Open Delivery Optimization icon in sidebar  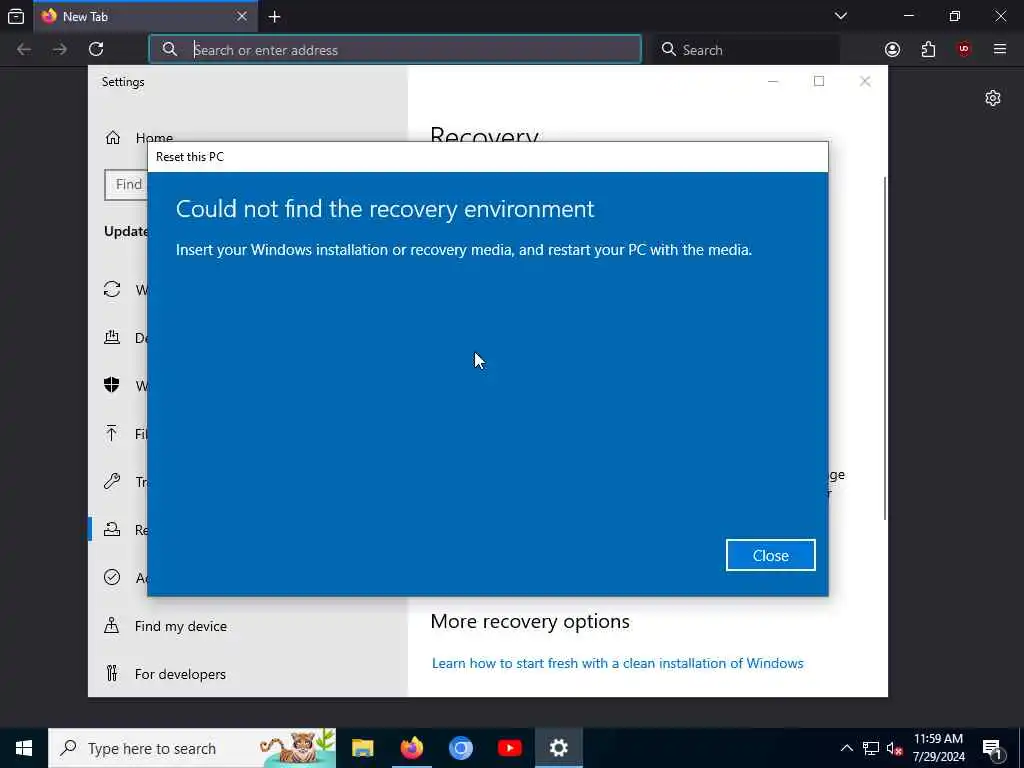point(112,338)
